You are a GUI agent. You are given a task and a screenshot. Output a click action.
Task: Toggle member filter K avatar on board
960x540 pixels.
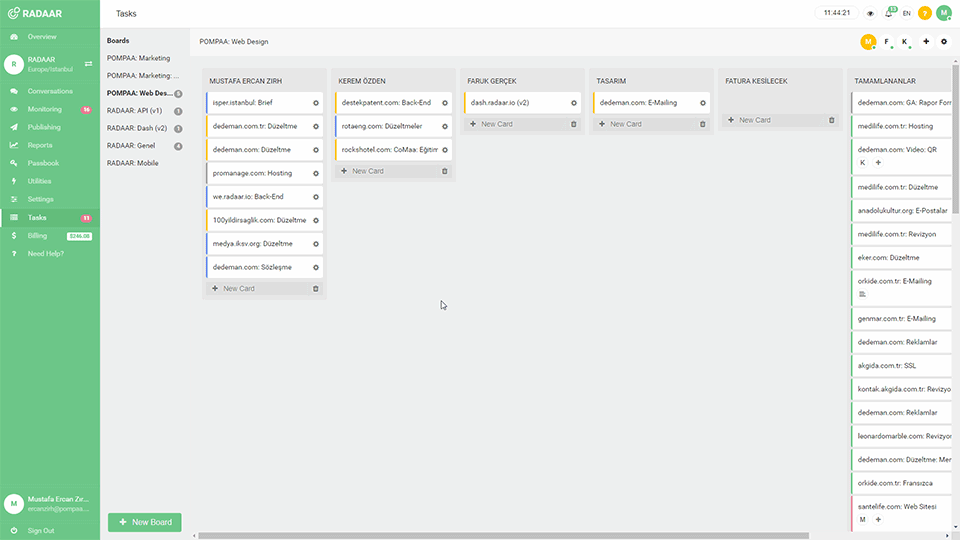[x=904, y=42]
